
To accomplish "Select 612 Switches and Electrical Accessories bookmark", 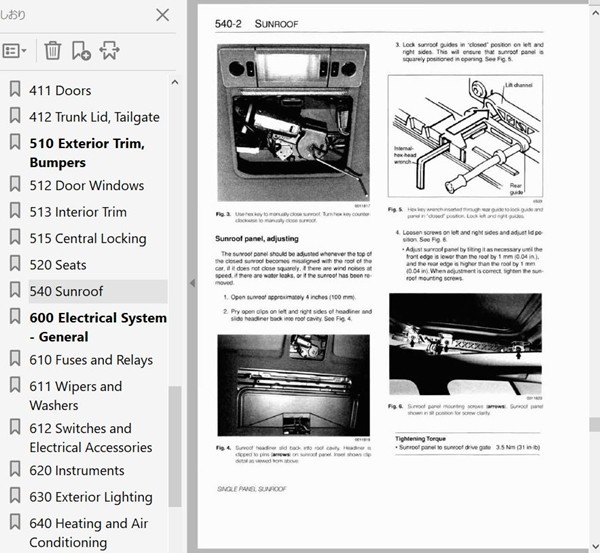I will click(x=91, y=438).
